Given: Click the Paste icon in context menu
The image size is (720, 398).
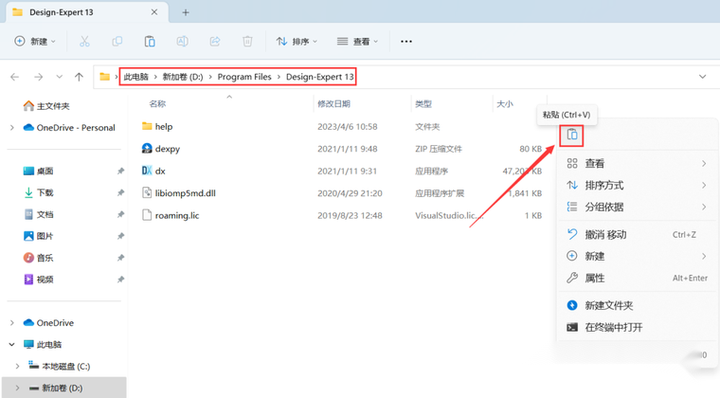Looking at the screenshot, I should click(572, 135).
